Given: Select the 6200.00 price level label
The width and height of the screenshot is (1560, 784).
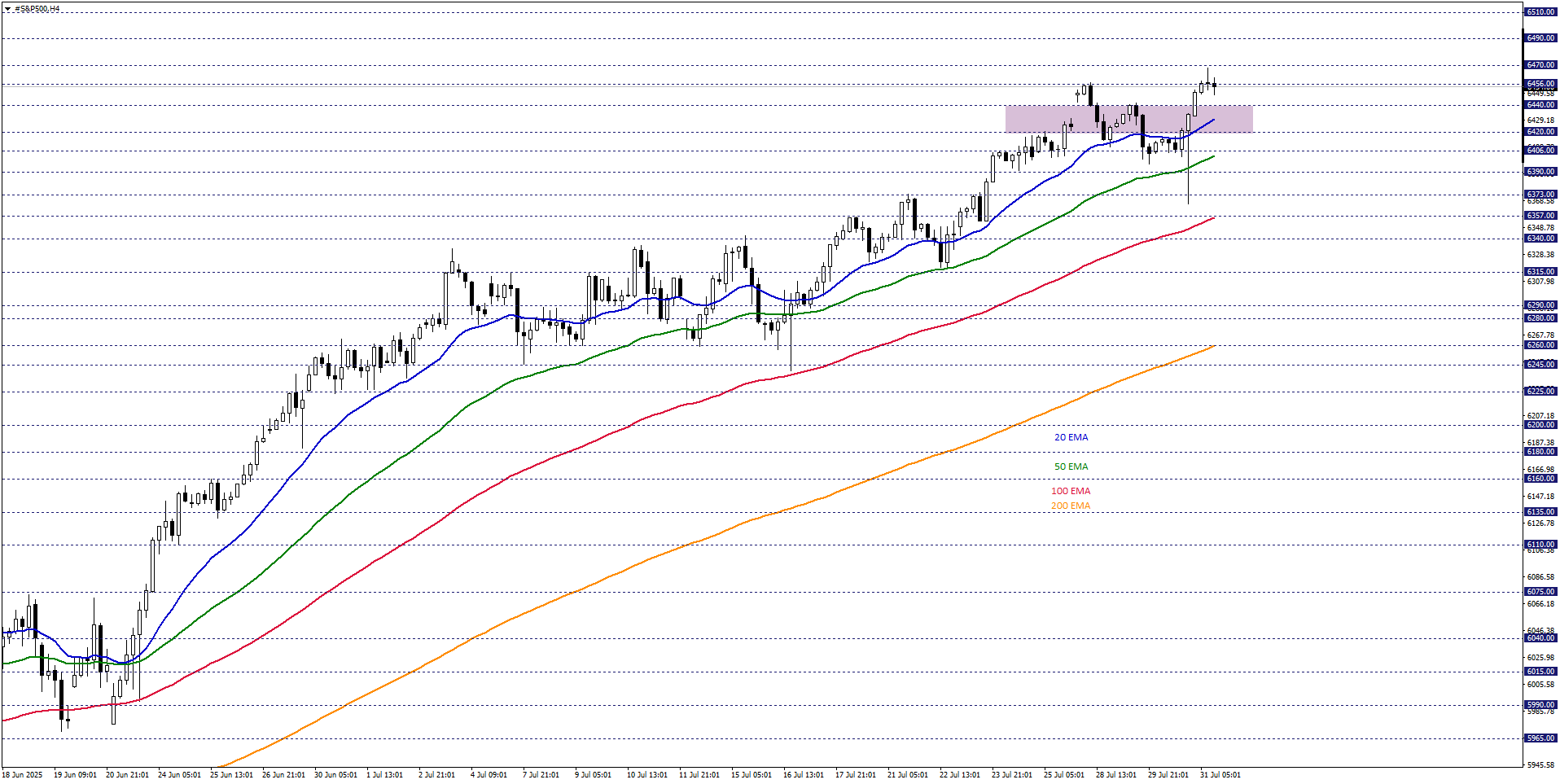Looking at the screenshot, I should 1540,425.
